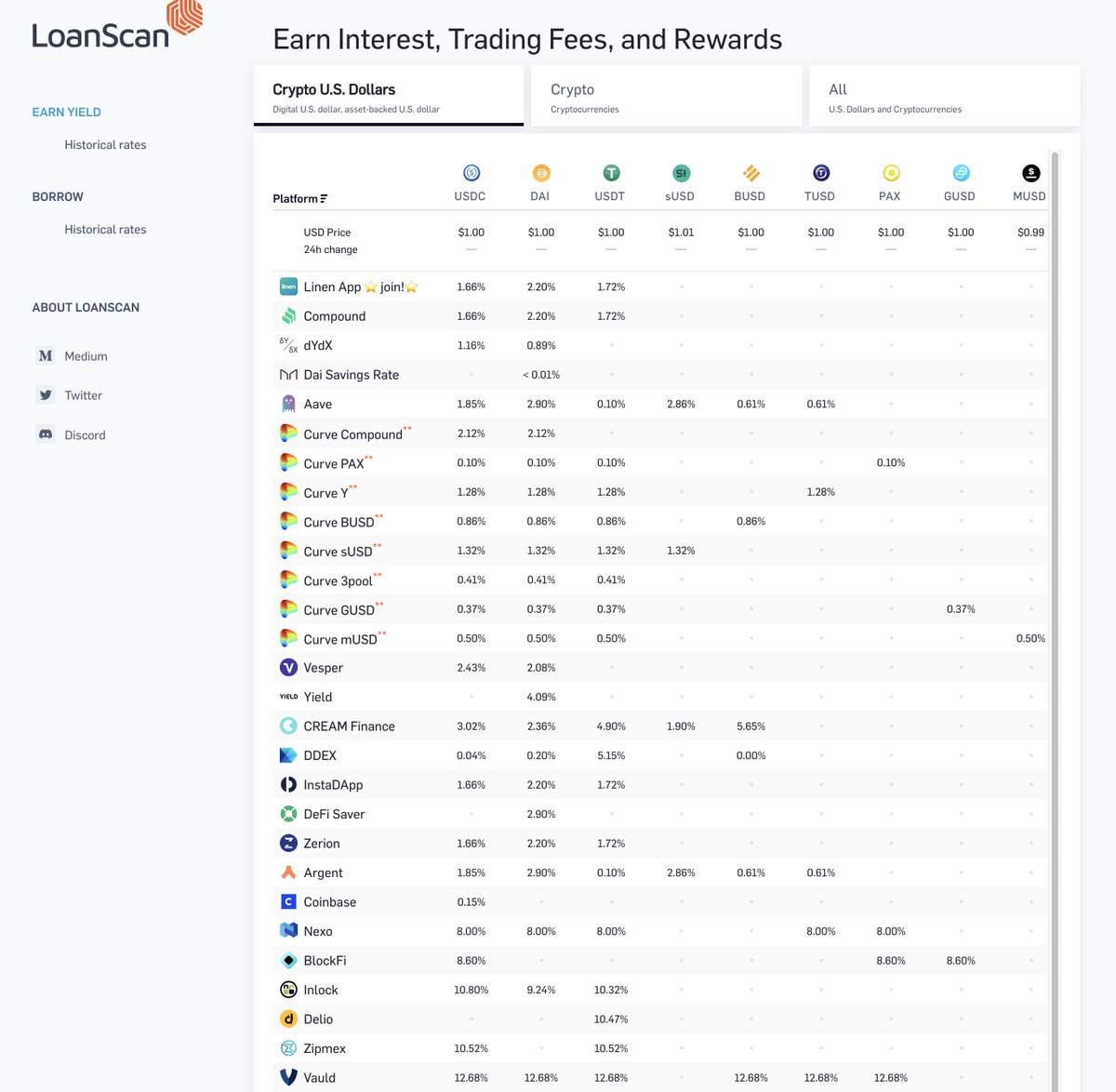Click the Nexo icon

point(289,930)
